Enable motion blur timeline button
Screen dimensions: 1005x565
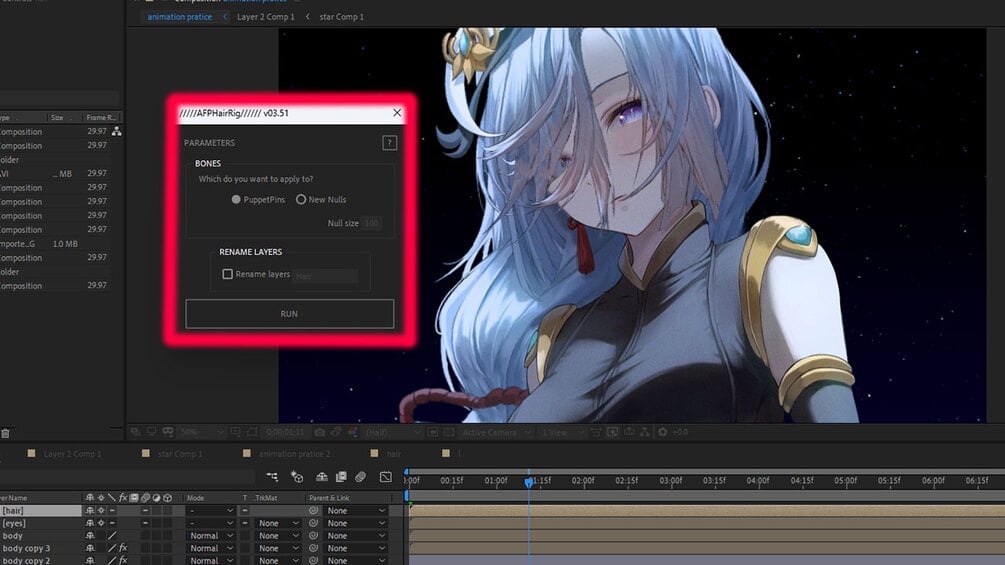click(x=361, y=477)
